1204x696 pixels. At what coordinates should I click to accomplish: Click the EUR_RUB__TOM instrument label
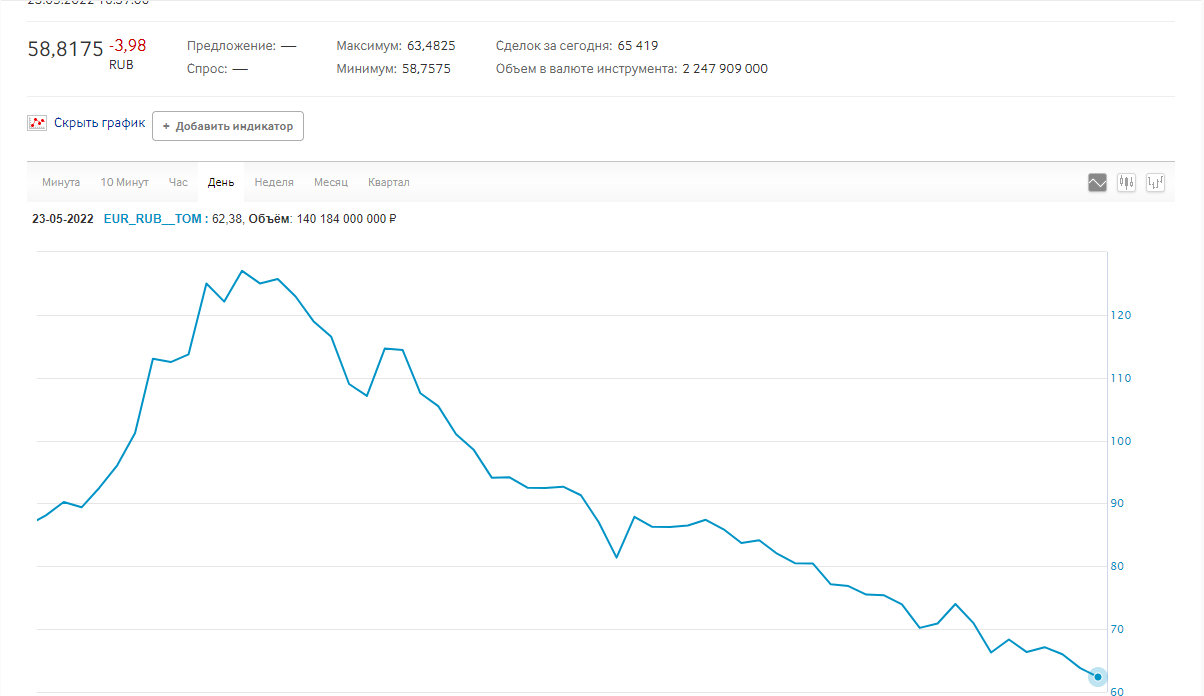(153, 218)
